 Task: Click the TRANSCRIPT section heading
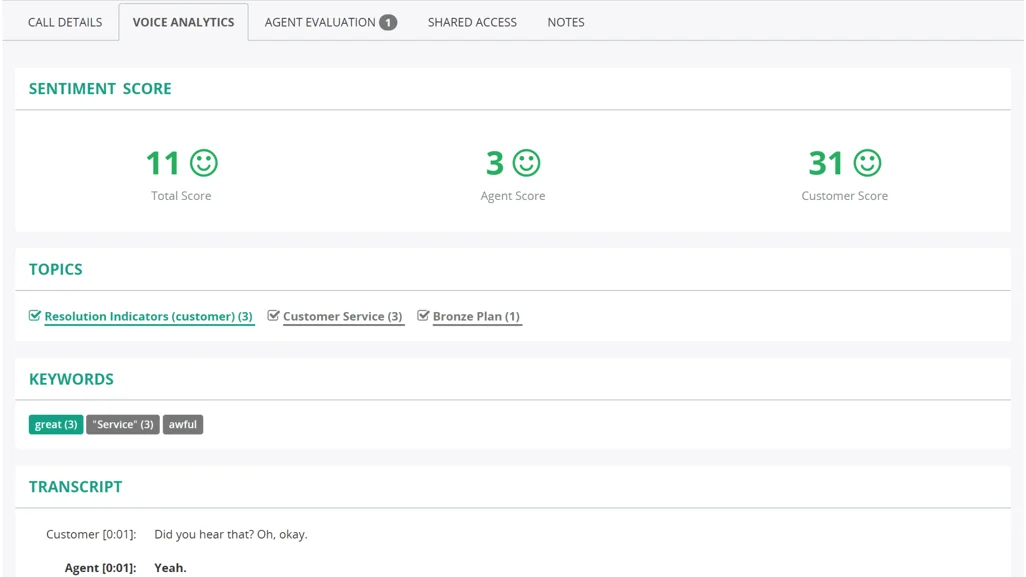[x=75, y=486]
